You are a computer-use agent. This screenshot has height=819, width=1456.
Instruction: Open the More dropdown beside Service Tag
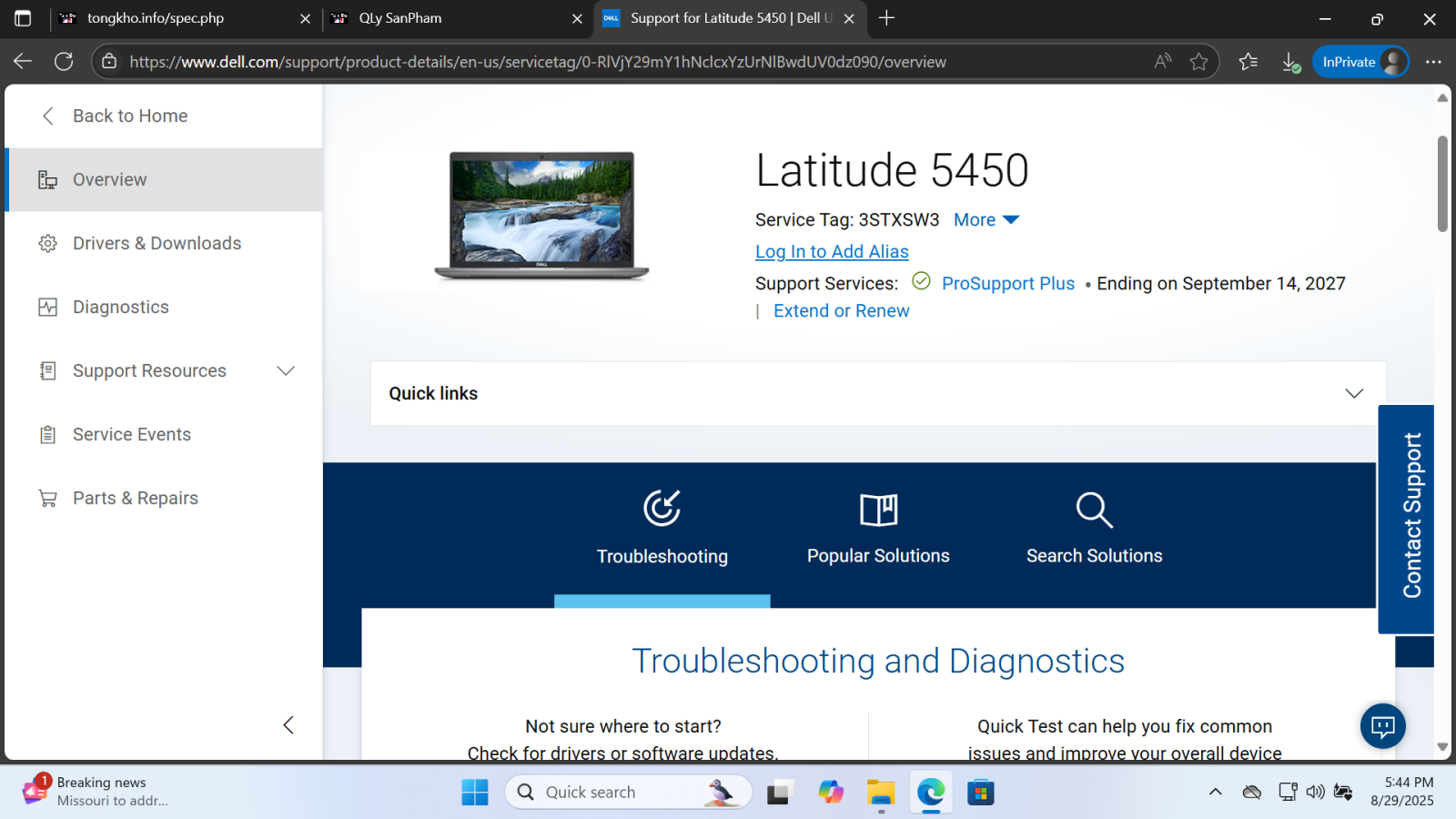(x=986, y=220)
